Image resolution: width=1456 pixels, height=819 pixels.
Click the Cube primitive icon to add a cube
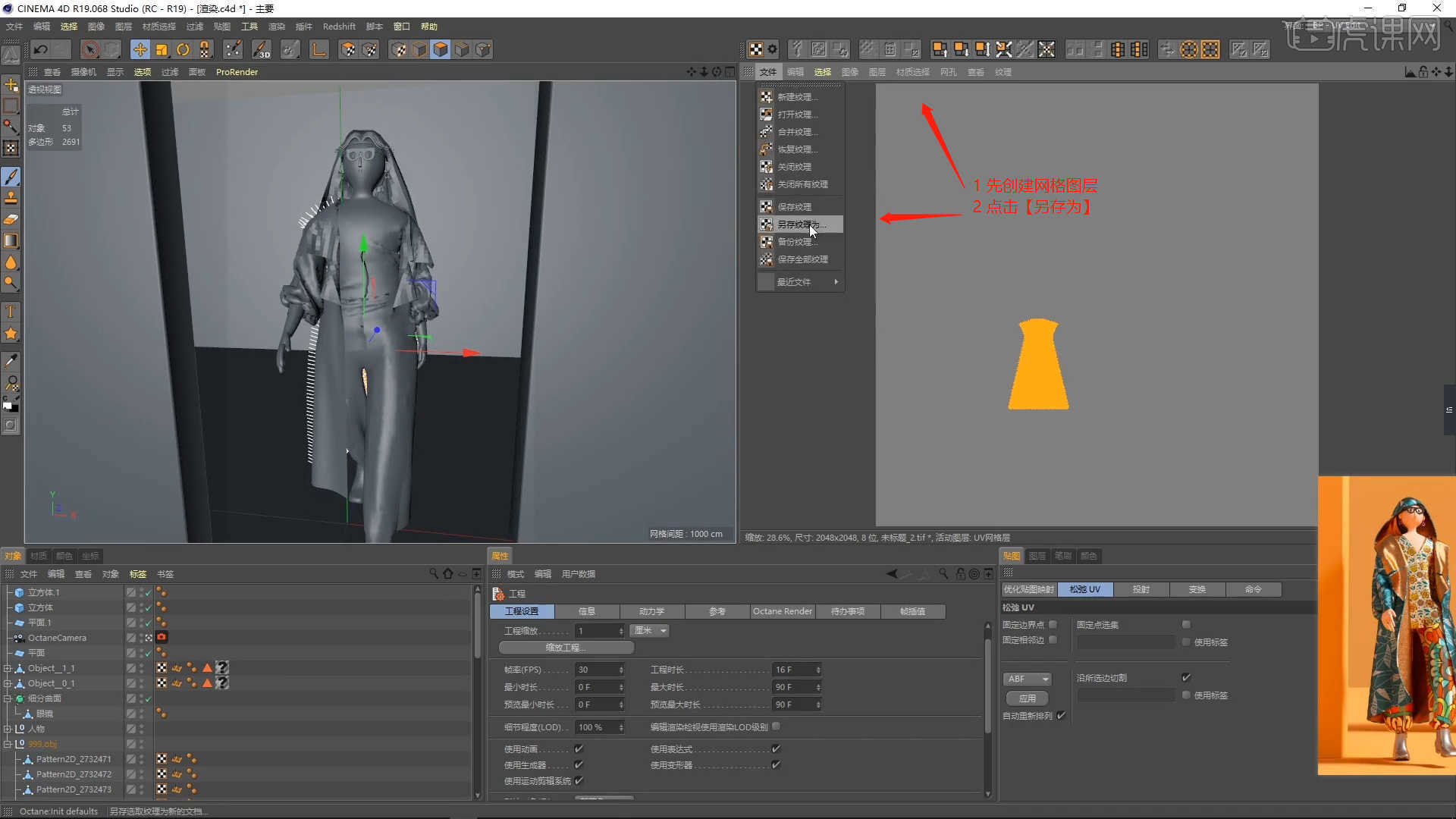coord(440,49)
